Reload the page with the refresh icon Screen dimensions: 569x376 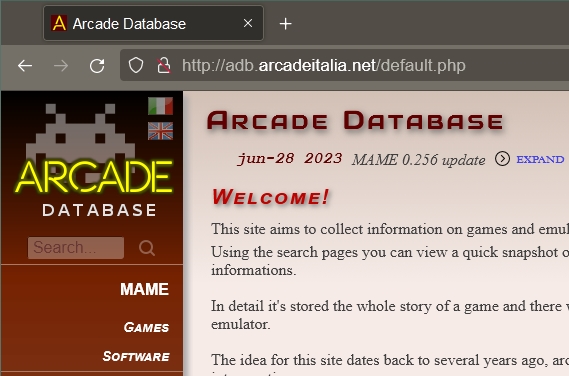pyautogui.click(x=97, y=66)
